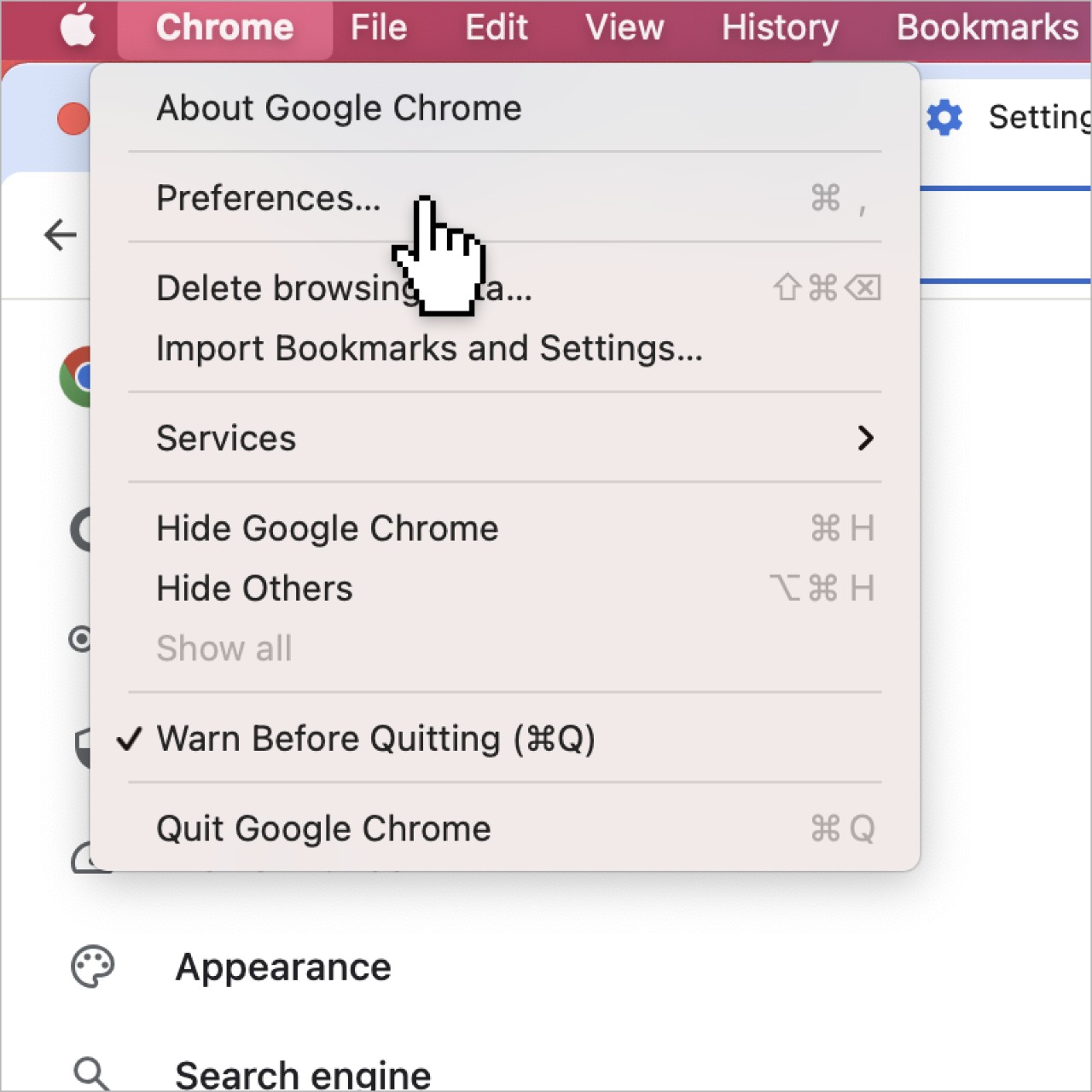Image resolution: width=1092 pixels, height=1092 pixels.
Task: Open the Apple menu icon
Action: click(78, 26)
